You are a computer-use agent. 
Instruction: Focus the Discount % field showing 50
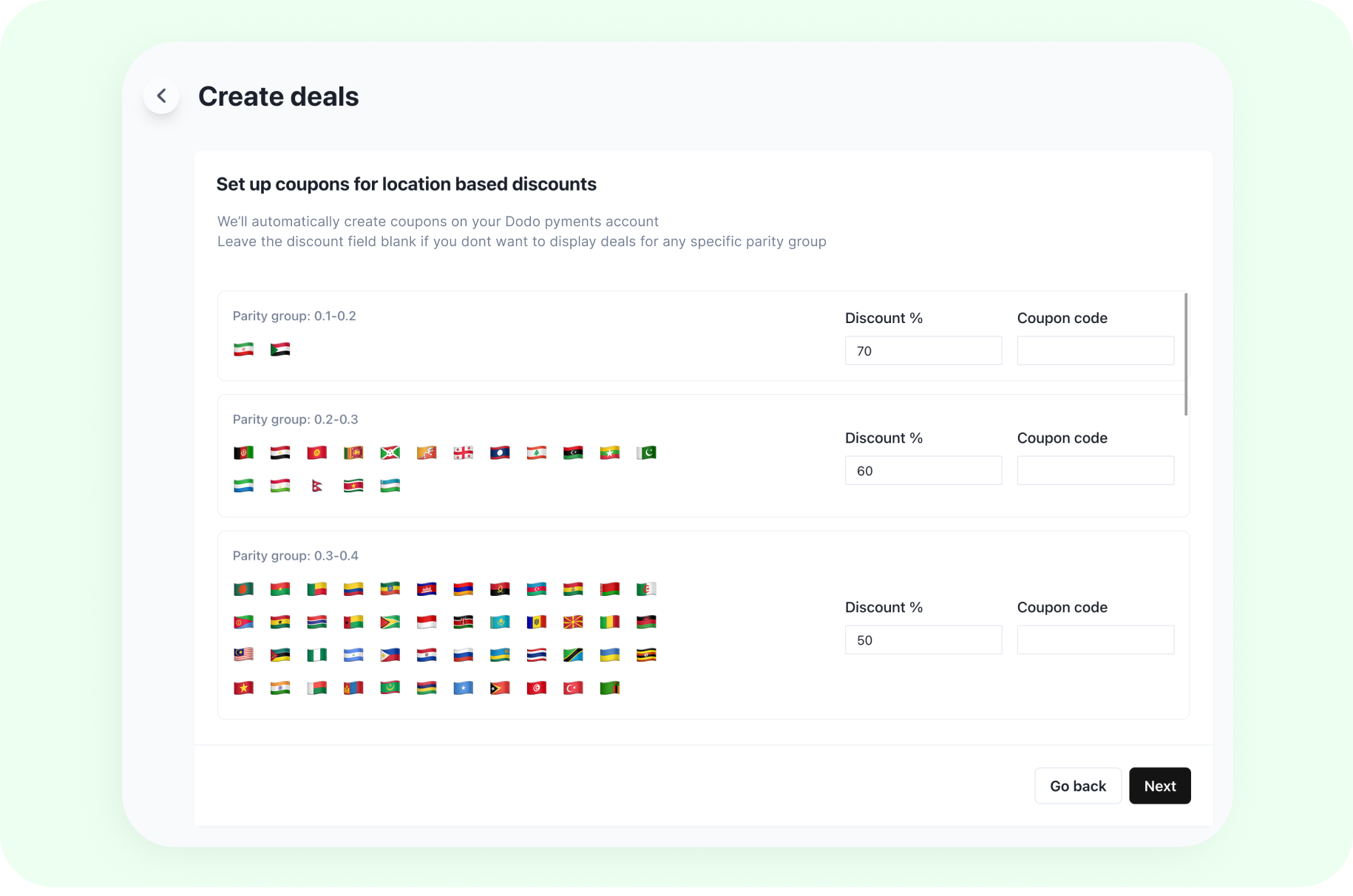923,640
